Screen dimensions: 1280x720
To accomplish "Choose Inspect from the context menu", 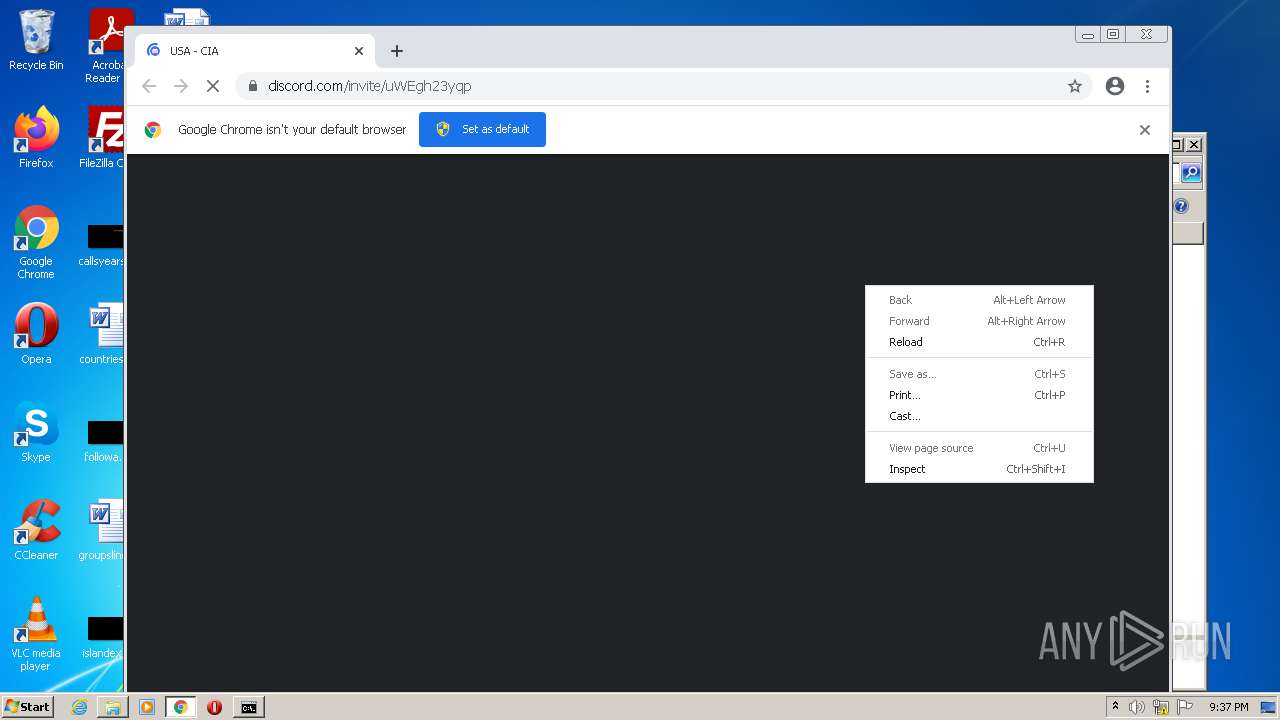I will click(x=979, y=469).
